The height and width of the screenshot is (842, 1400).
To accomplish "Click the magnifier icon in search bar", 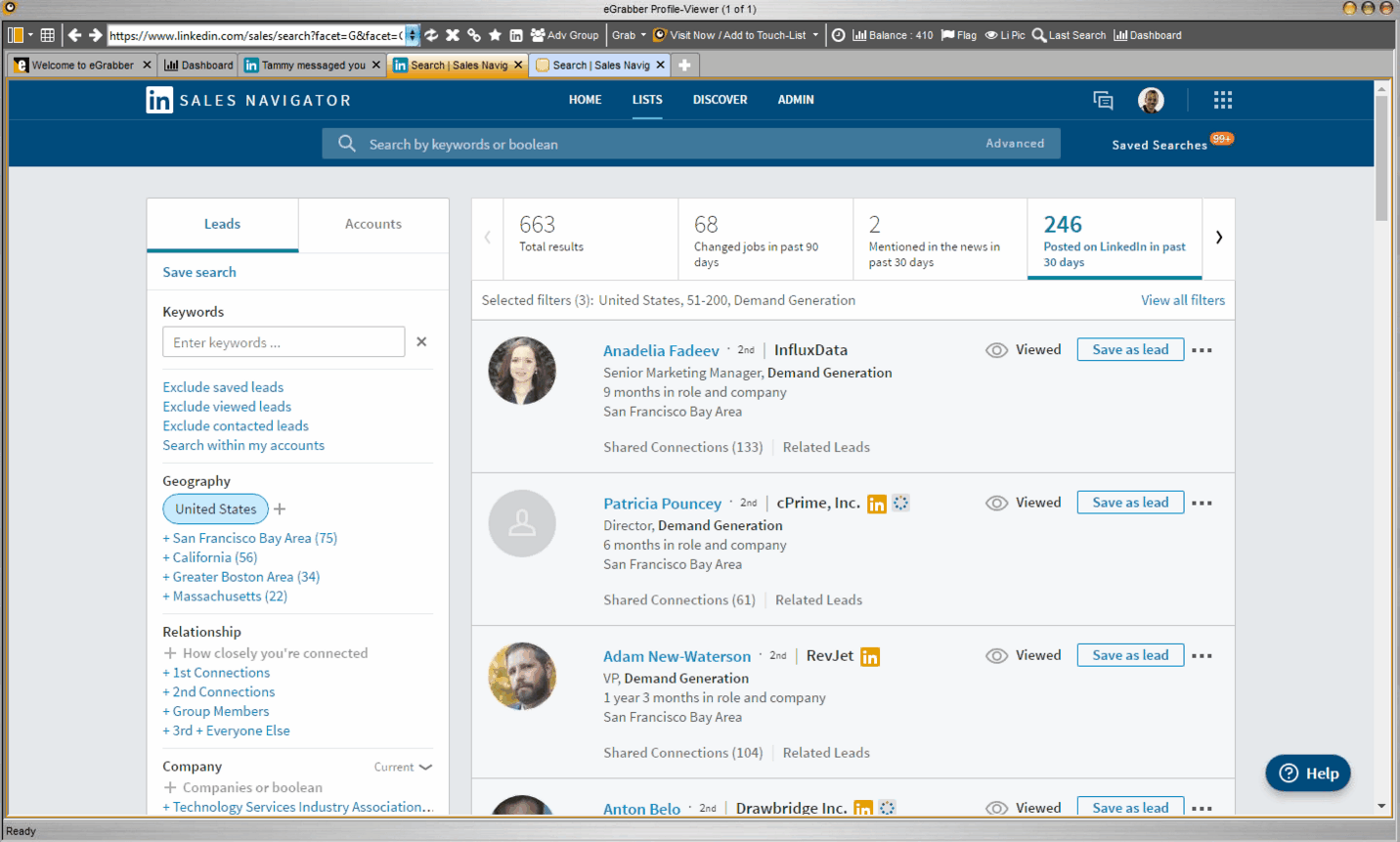I will [x=347, y=144].
